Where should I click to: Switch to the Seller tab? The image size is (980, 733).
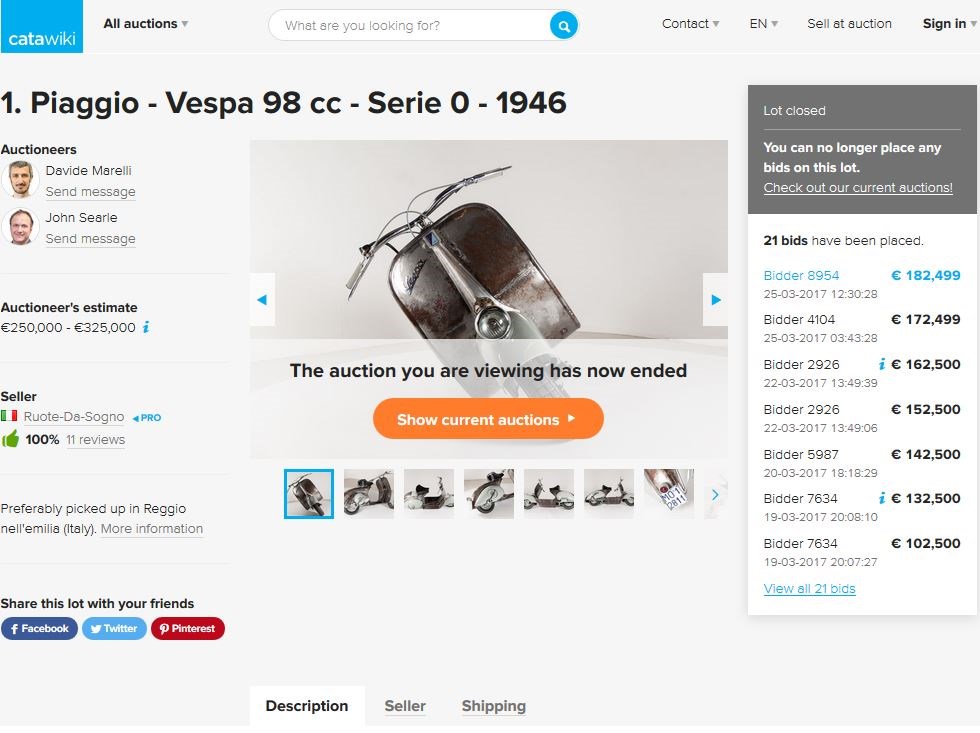tap(405, 706)
